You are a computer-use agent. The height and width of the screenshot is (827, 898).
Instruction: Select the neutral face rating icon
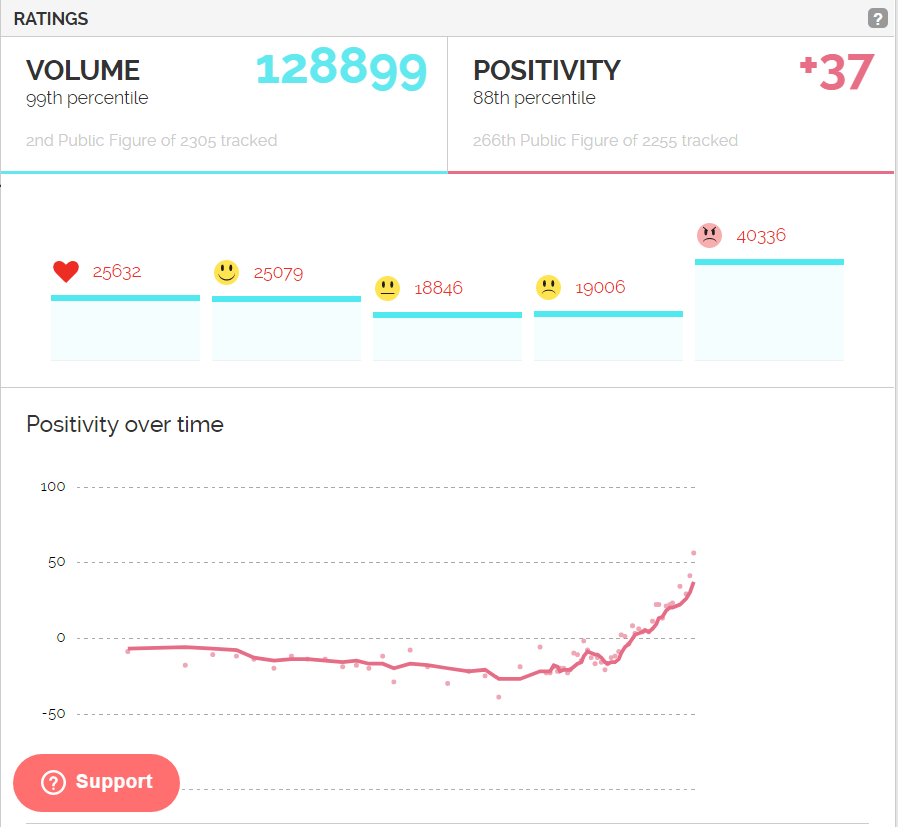(x=387, y=288)
